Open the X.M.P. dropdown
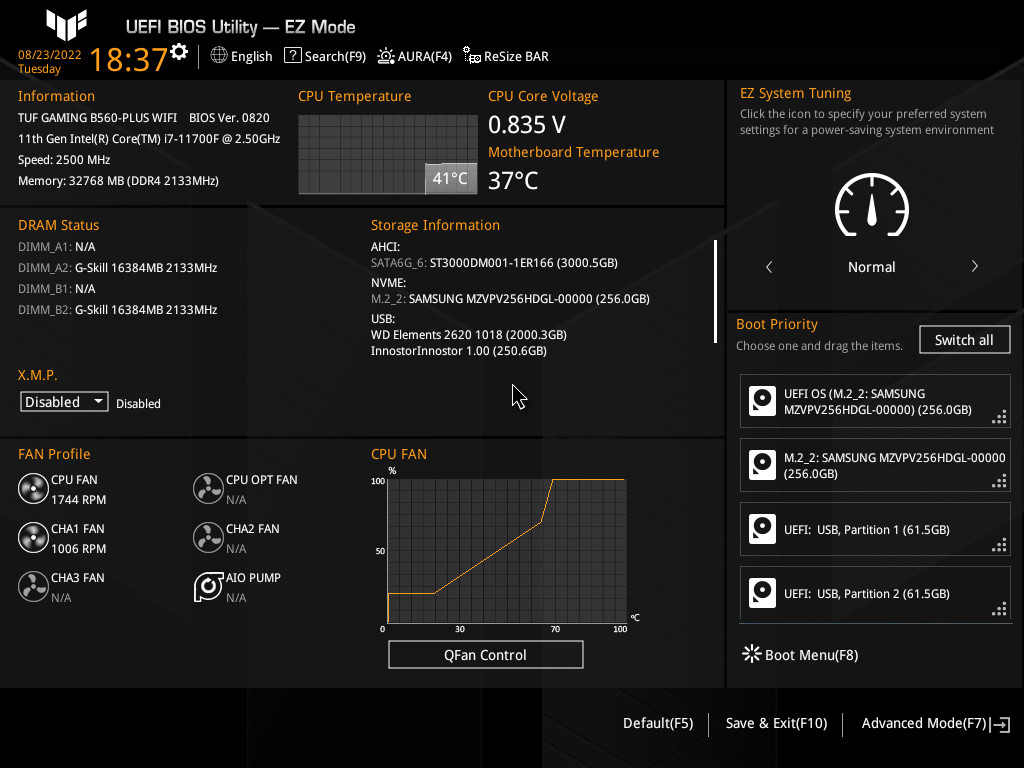The width and height of the screenshot is (1024, 768). (64, 401)
